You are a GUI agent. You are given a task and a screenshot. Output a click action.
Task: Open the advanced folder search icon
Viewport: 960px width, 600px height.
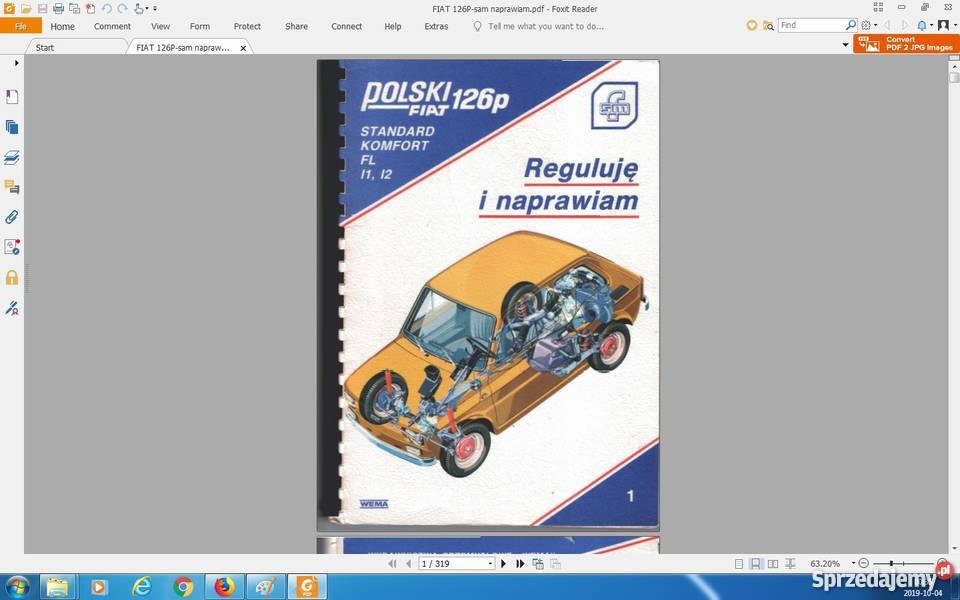point(768,26)
